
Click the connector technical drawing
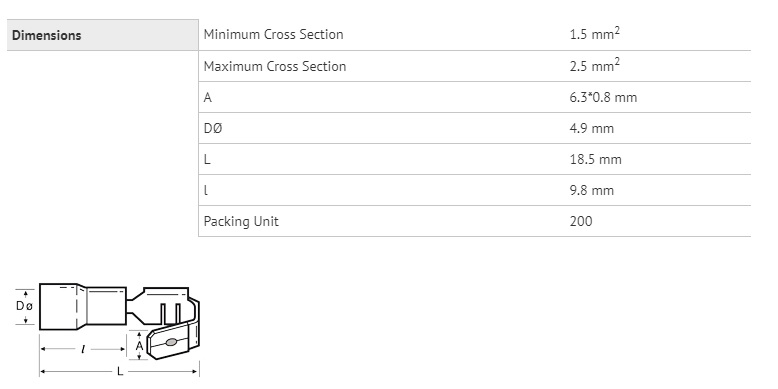point(108,329)
